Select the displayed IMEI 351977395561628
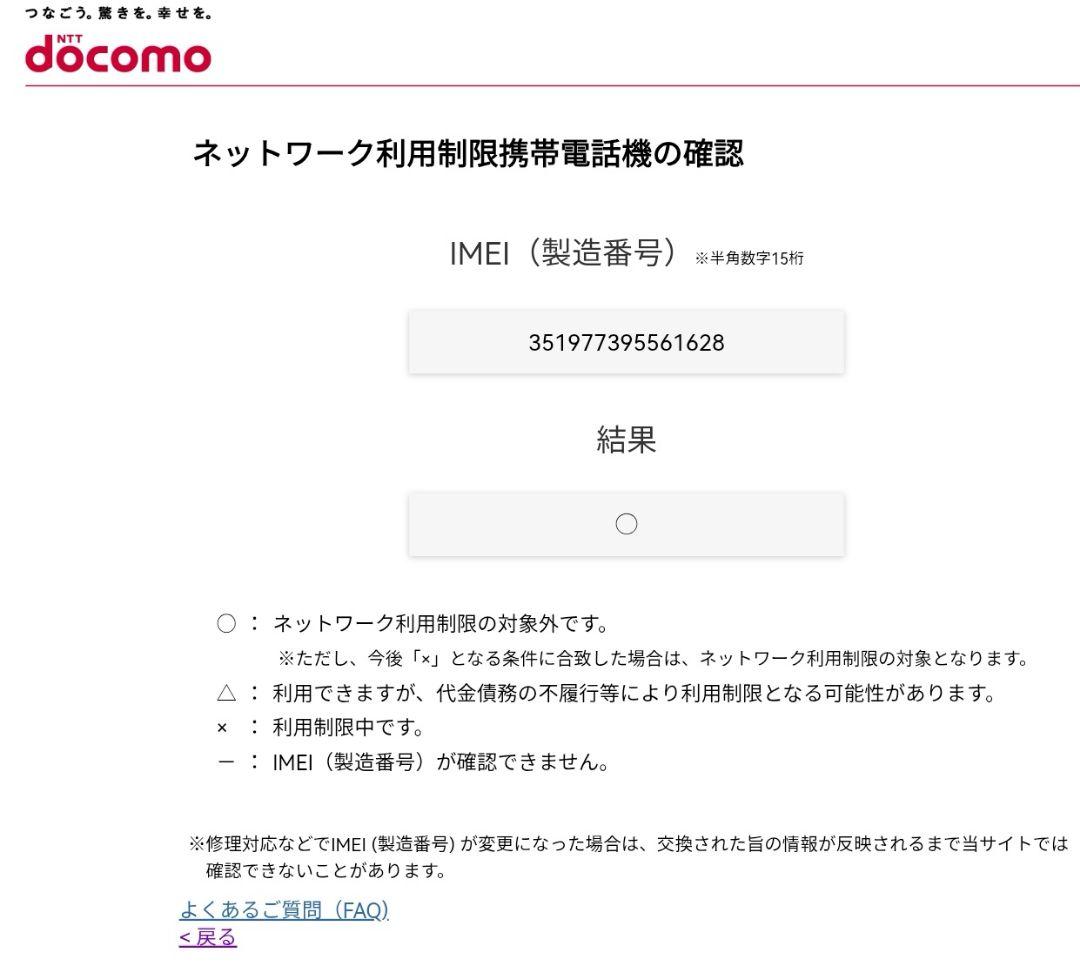1080x969 pixels. (x=626, y=341)
